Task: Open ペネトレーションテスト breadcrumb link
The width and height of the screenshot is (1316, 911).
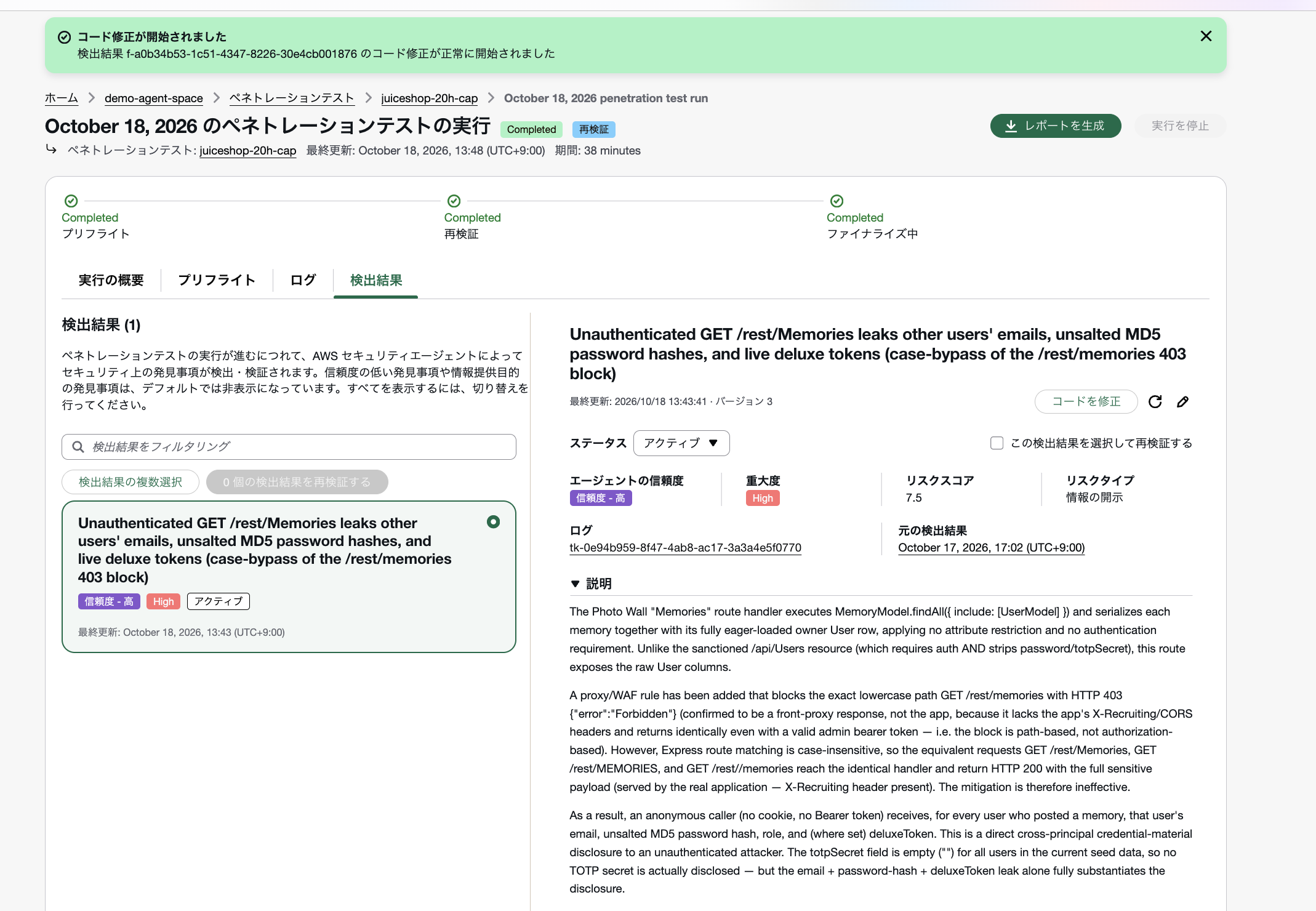Action: (x=292, y=98)
